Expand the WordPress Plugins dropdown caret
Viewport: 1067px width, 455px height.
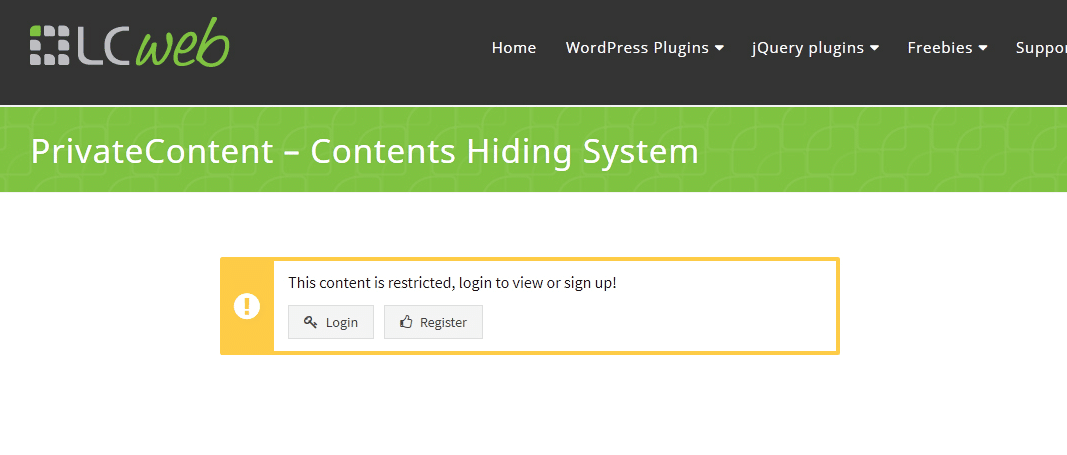point(719,48)
